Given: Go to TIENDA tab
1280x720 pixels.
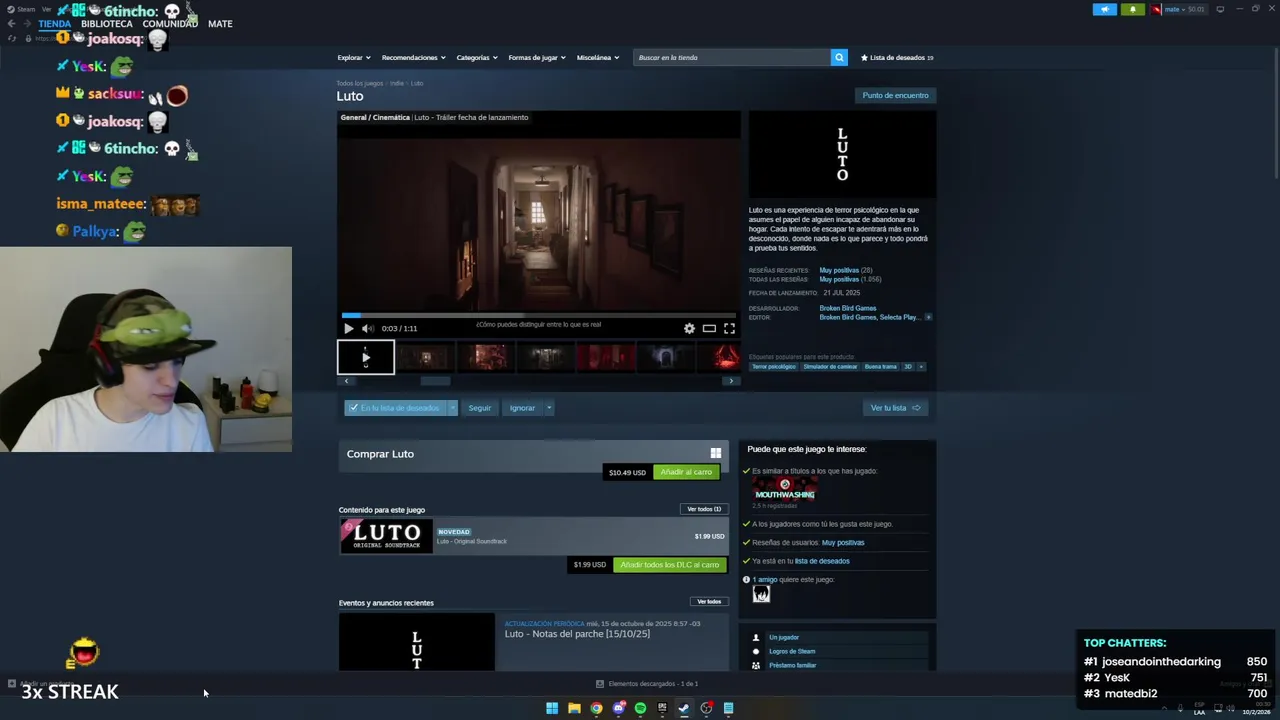Looking at the screenshot, I should click(x=55, y=24).
